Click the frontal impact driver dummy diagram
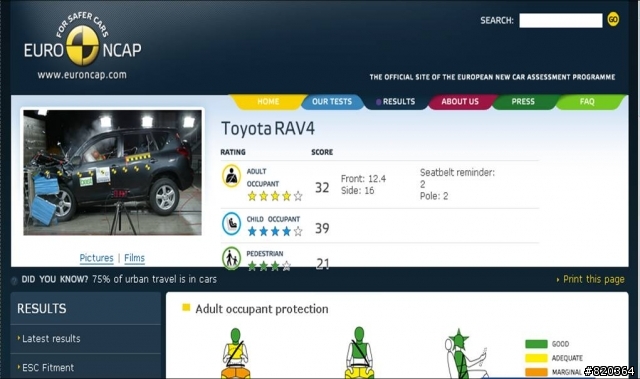The height and width of the screenshot is (379, 640). tap(236, 353)
